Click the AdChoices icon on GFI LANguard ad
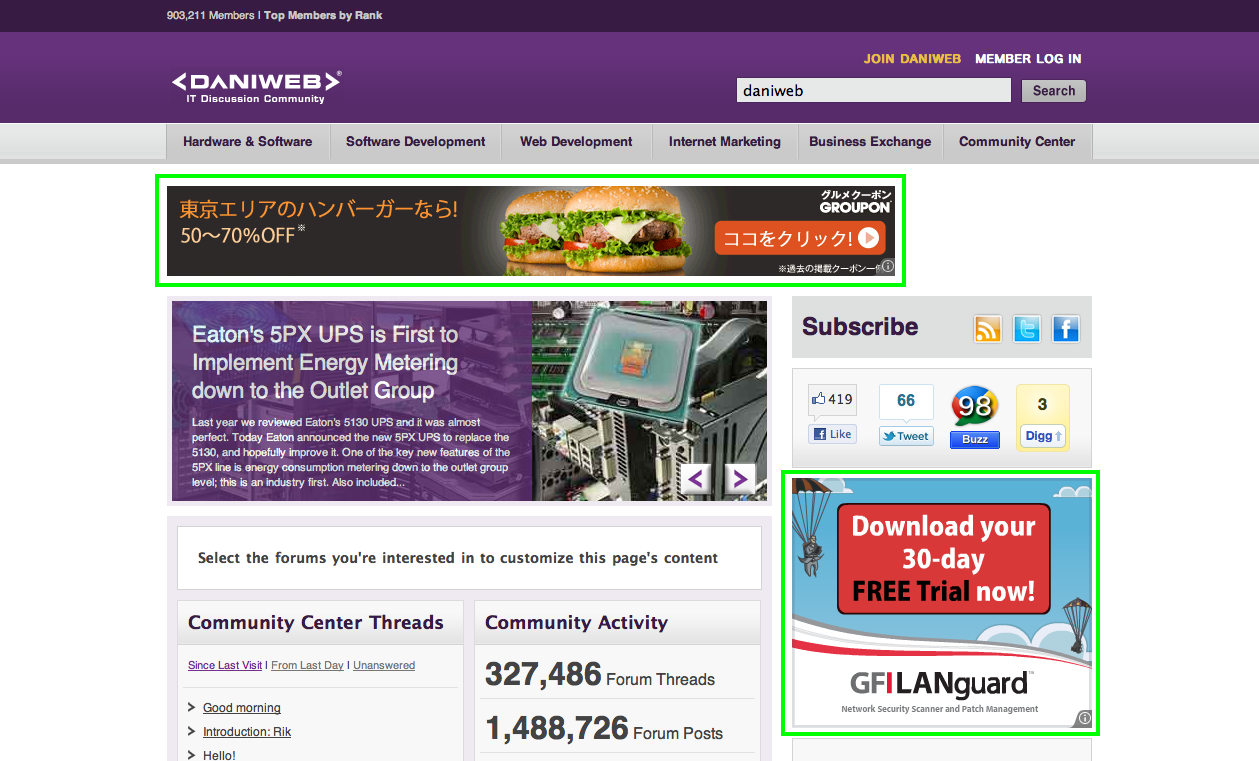1259x761 pixels. tap(1085, 718)
